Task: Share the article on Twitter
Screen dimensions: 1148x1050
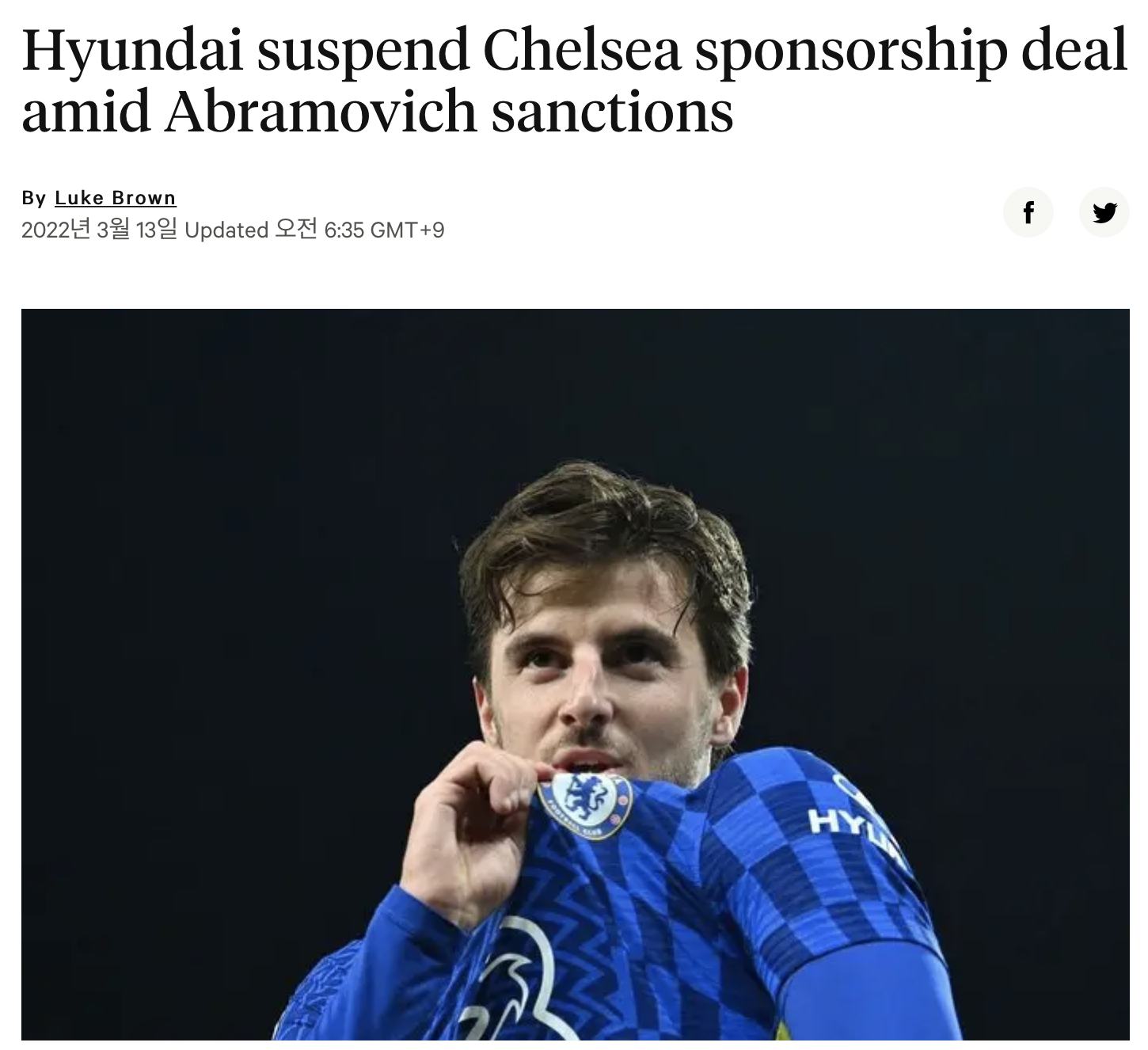Action: click(x=1104, y=212)
